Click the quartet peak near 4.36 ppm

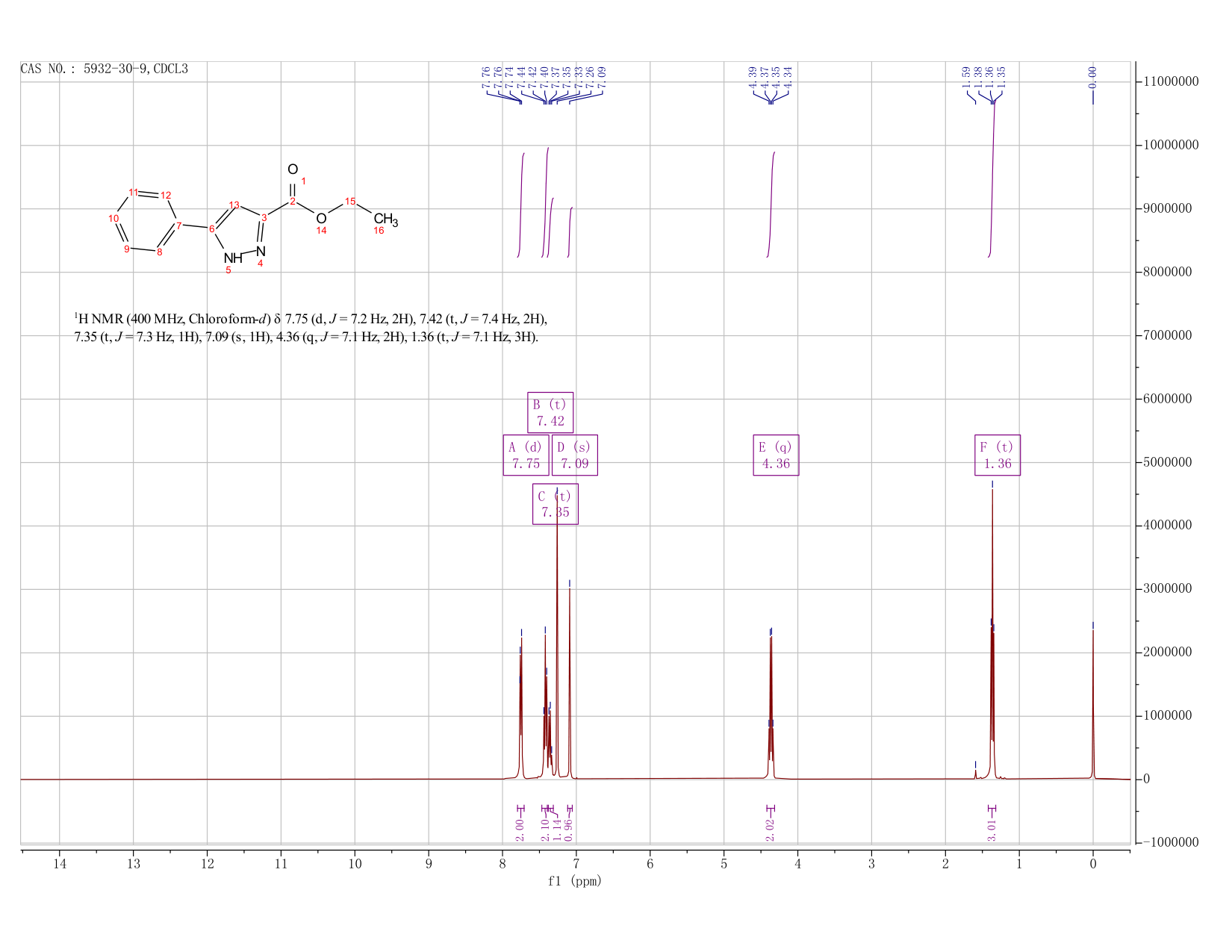771,706
